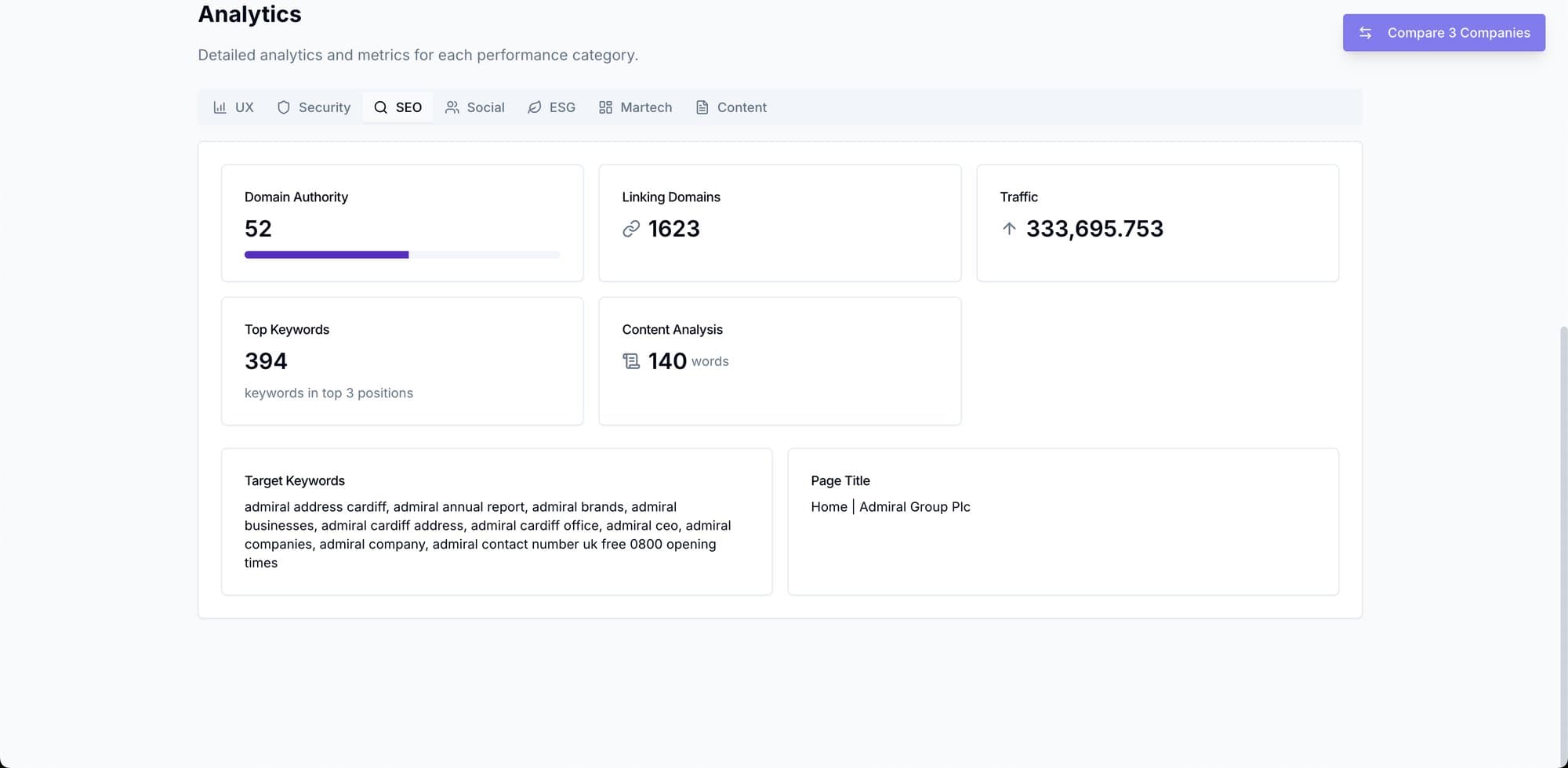This screenshot has width=1568, height=768.
Task: Click the Domain Authority progress bar
Action: tap(402, 255)
